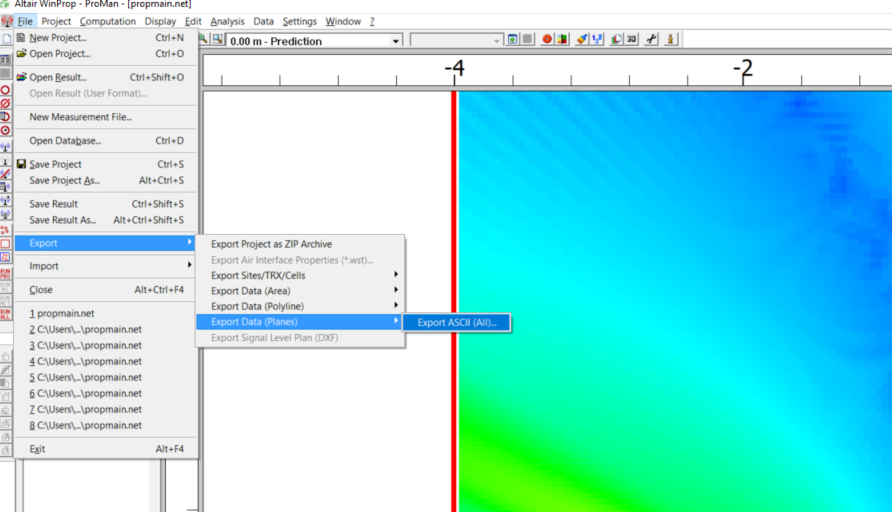Open recent file 8 propmain.net

[106, 425]
